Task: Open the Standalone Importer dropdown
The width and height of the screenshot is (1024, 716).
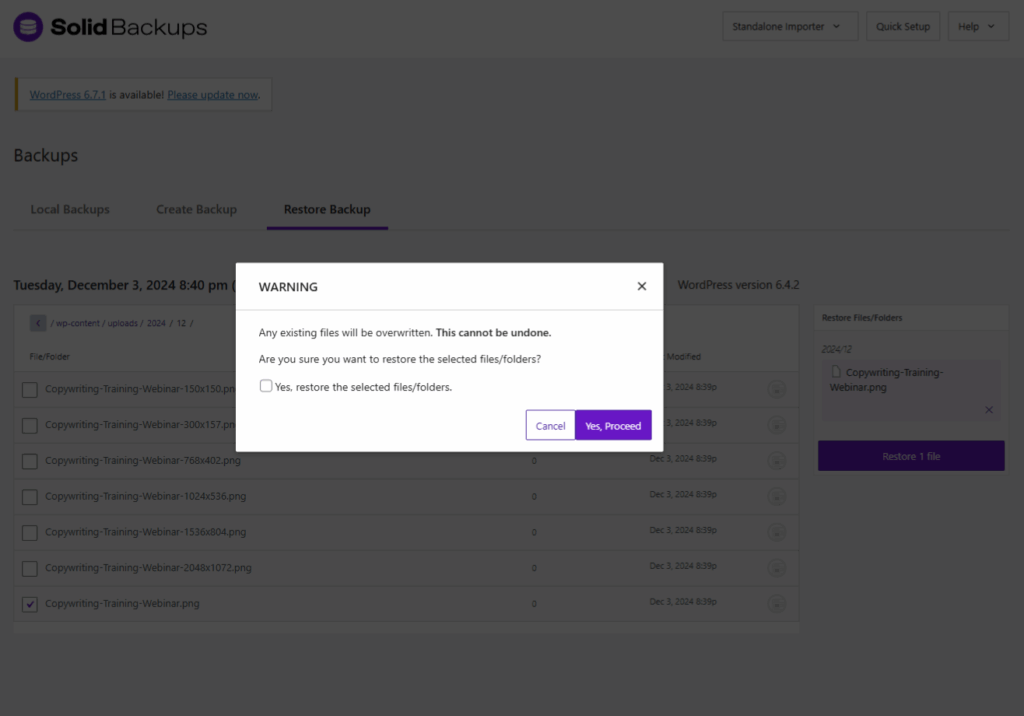Action: coord(790,27)
